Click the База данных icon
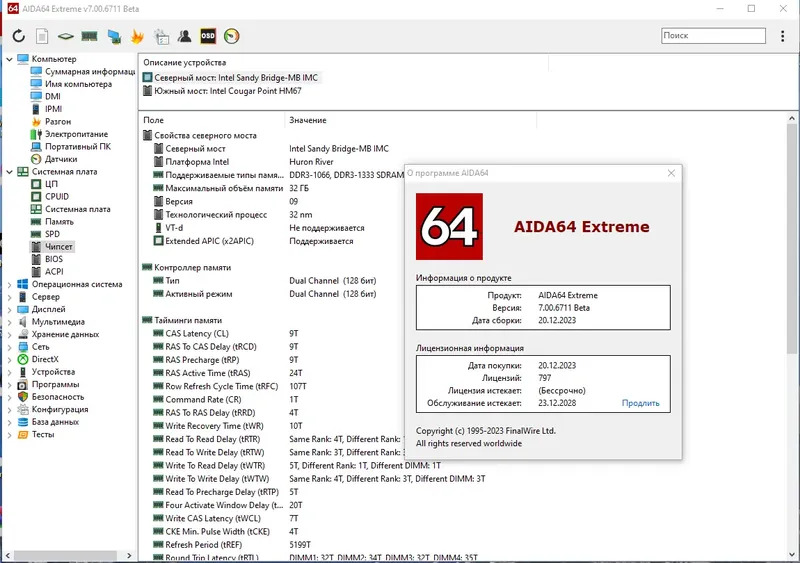 (22, 422)
